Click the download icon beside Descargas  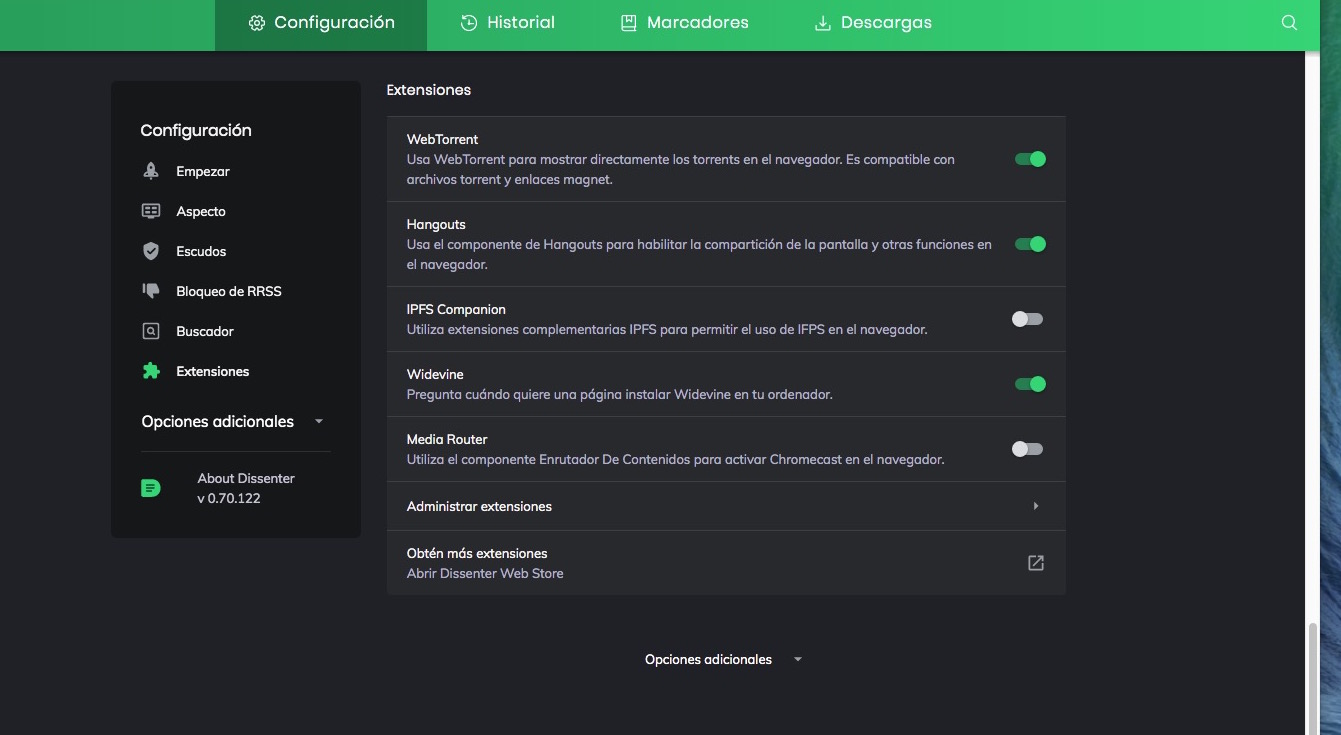click(823, 23)
